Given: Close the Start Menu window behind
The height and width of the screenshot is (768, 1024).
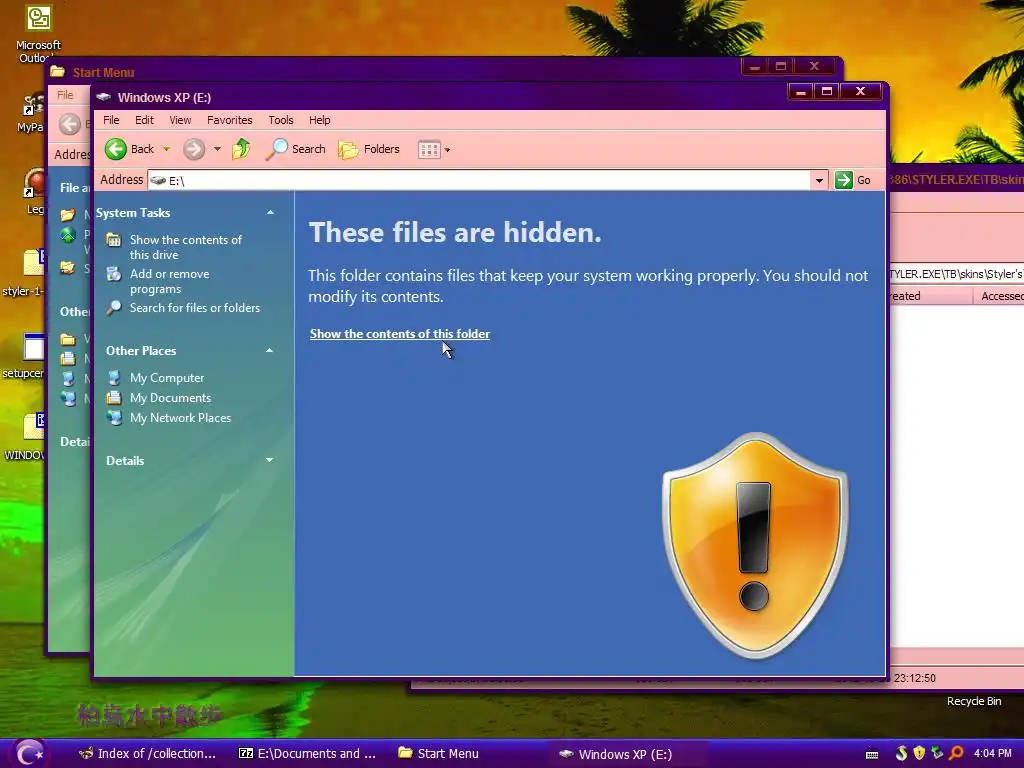Looking at the screenshot, I should click(x=814, y=66).
